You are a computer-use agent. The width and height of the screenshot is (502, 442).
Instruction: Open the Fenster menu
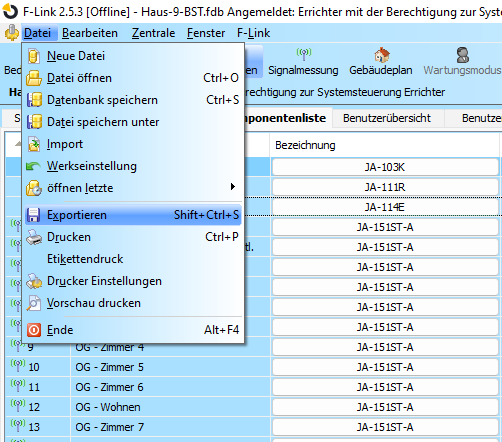pyautogui.click(x=206, y=33)
